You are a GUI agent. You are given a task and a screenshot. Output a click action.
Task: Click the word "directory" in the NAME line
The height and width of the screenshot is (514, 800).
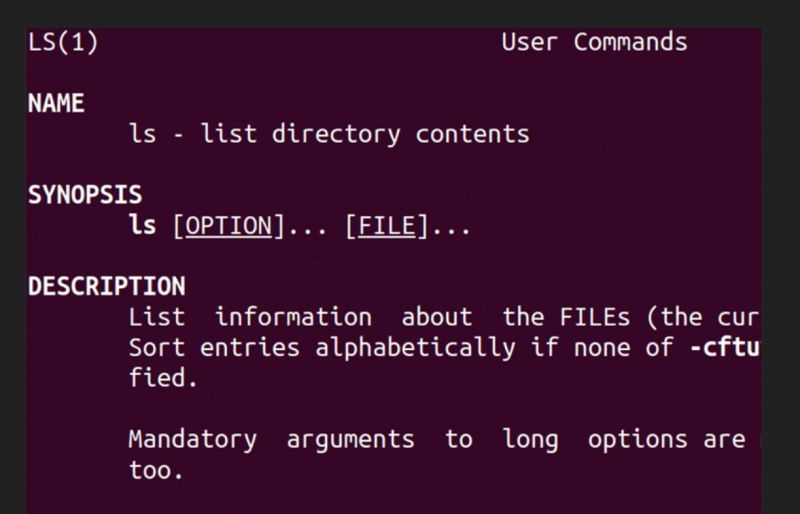tap(336, 134)
